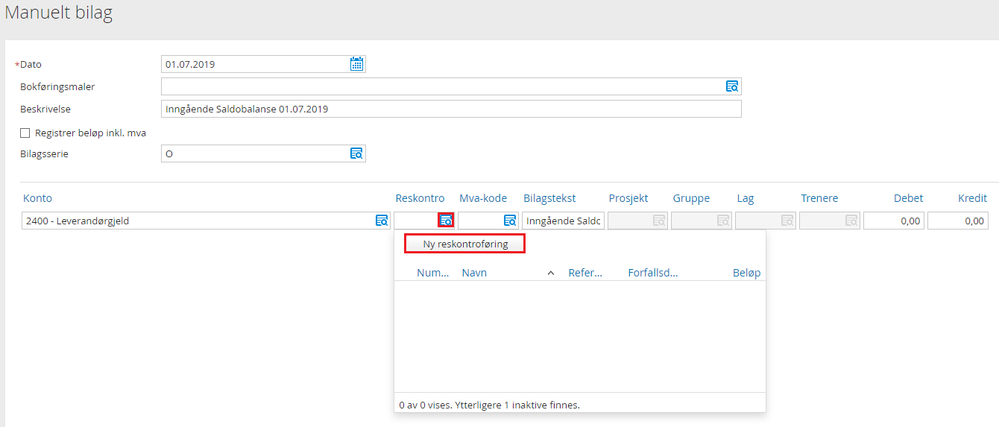Sort popup list by Navn column
The height and width of the screenshot is (427, 999).
pyautogui.click(x=475, y=273)
